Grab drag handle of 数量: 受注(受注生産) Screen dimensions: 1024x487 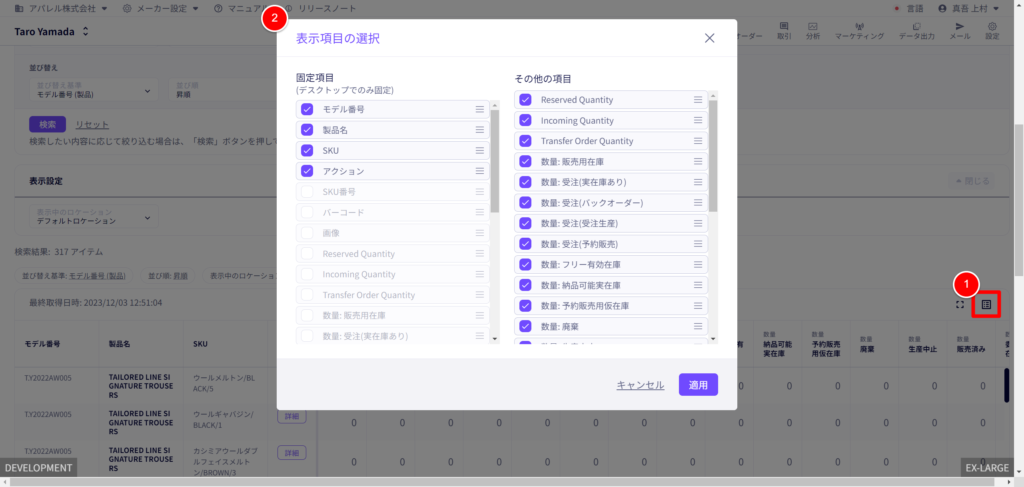click(x=698, y=223)
